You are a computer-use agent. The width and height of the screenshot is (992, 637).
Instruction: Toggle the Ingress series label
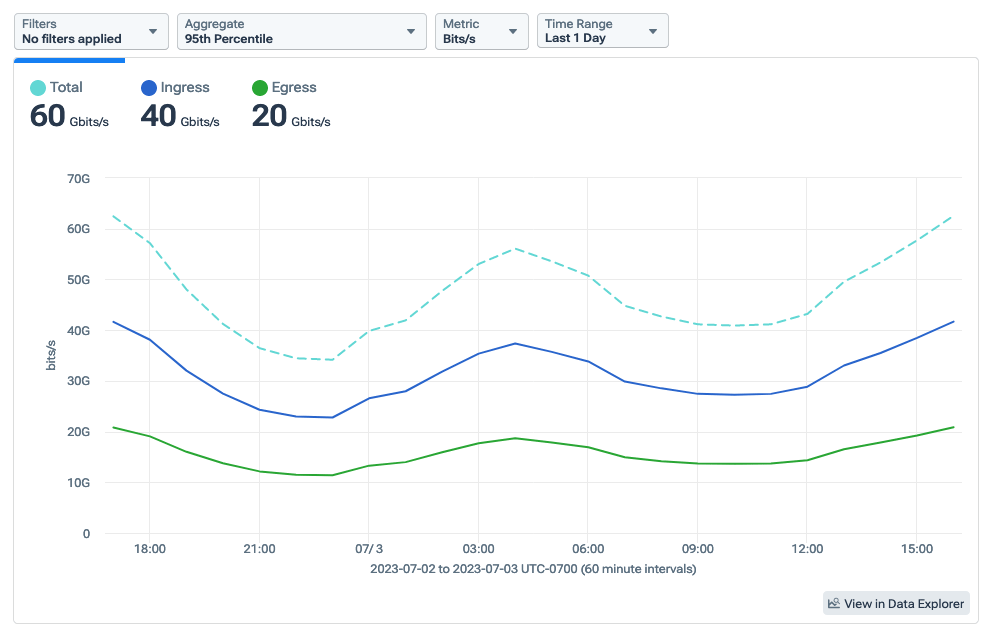185,88
